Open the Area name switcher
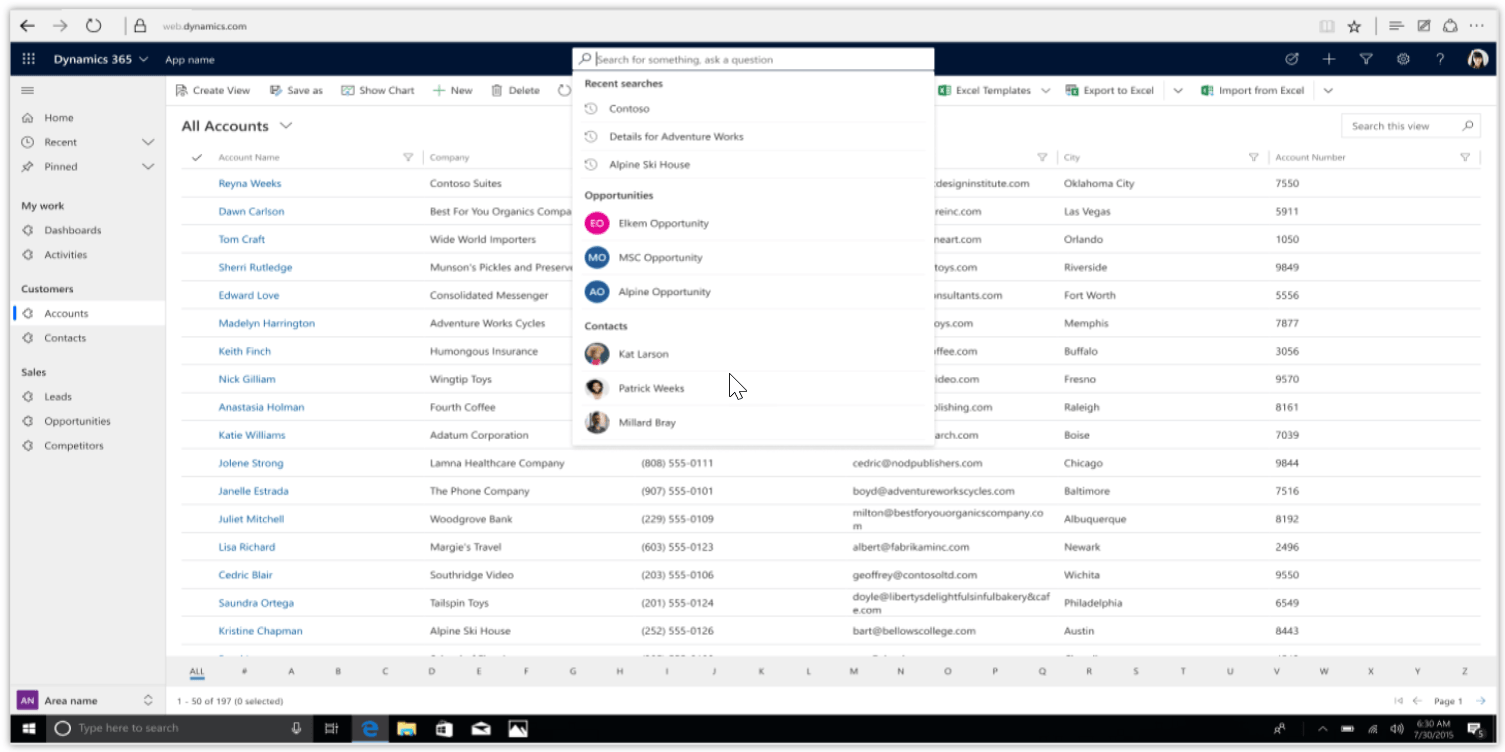This screenshot has width=1505, height=752. 88,701
